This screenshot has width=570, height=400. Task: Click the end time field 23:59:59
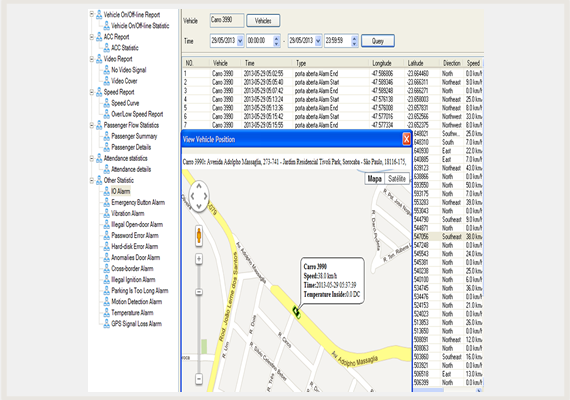(x=338, y=41)
